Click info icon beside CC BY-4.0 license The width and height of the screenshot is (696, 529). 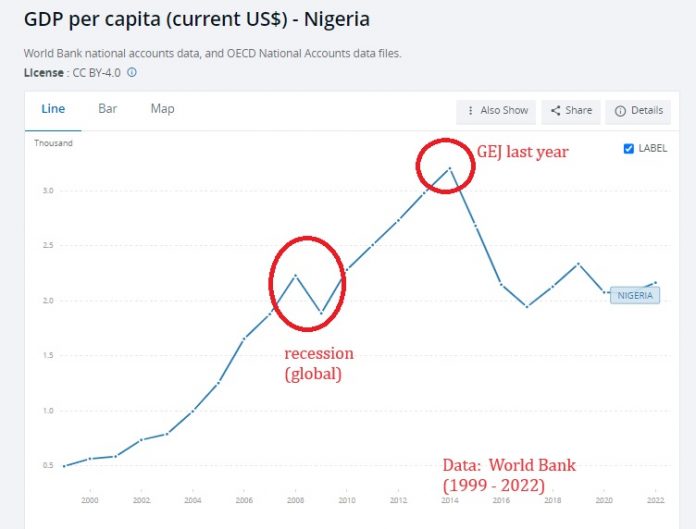point(132,72)
